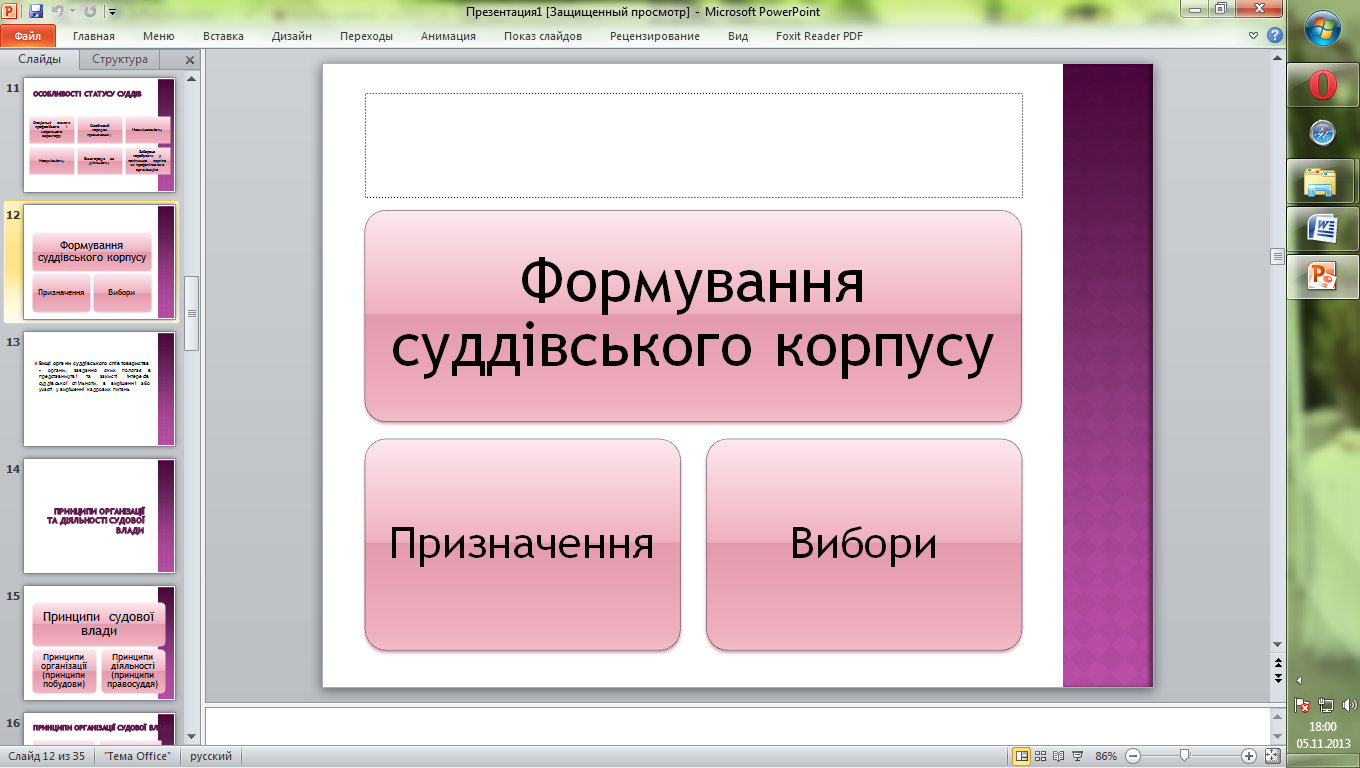Open the Undo history dropdown arrow

pos(72,13)
